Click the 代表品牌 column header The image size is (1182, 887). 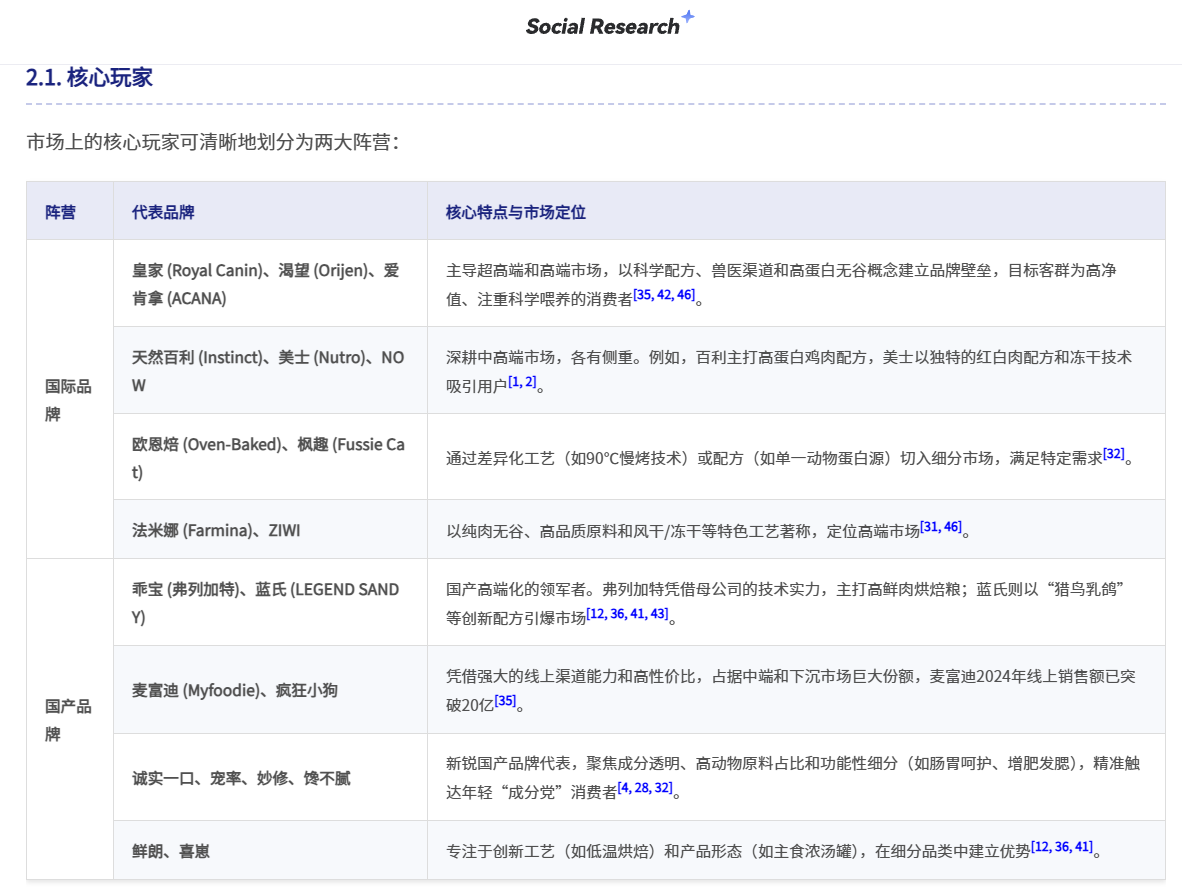[271, 212]
